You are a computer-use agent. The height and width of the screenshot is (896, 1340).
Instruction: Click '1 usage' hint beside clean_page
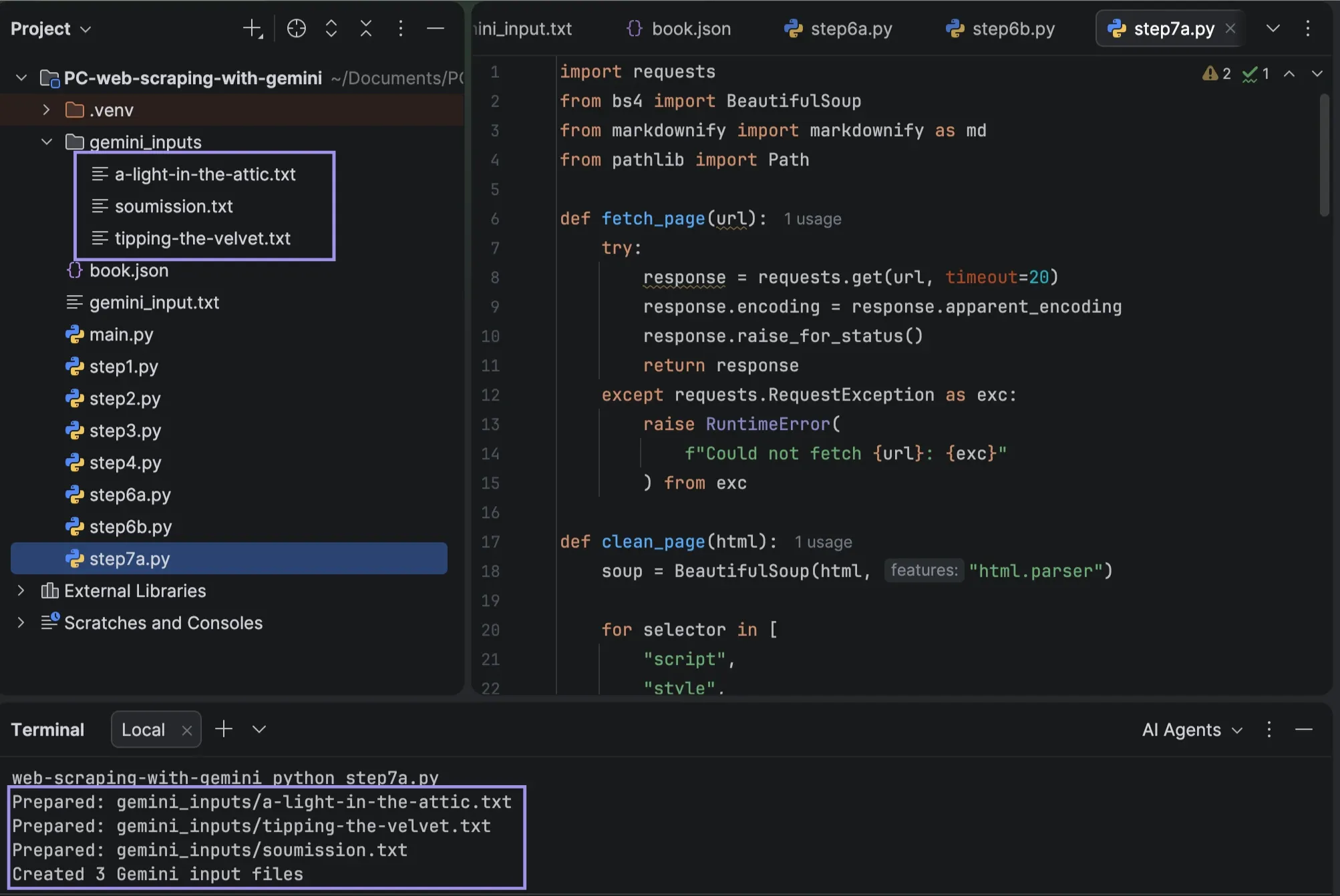coord(823,542)
